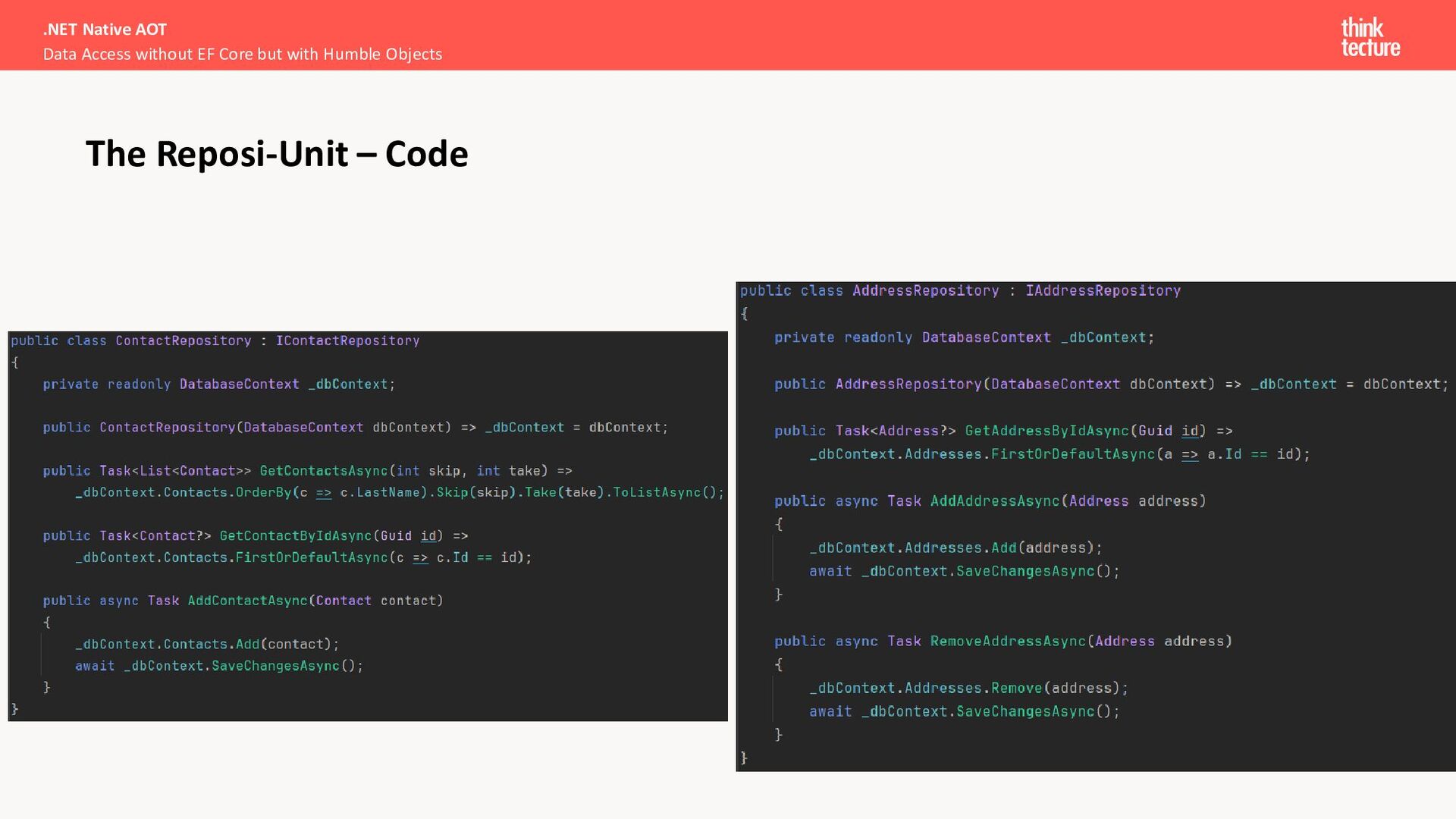Click the Contacts.FirstOrDefaultAsync line
Image resolution: width=1456 pixels, height=819 pixels.
[303, 558]
